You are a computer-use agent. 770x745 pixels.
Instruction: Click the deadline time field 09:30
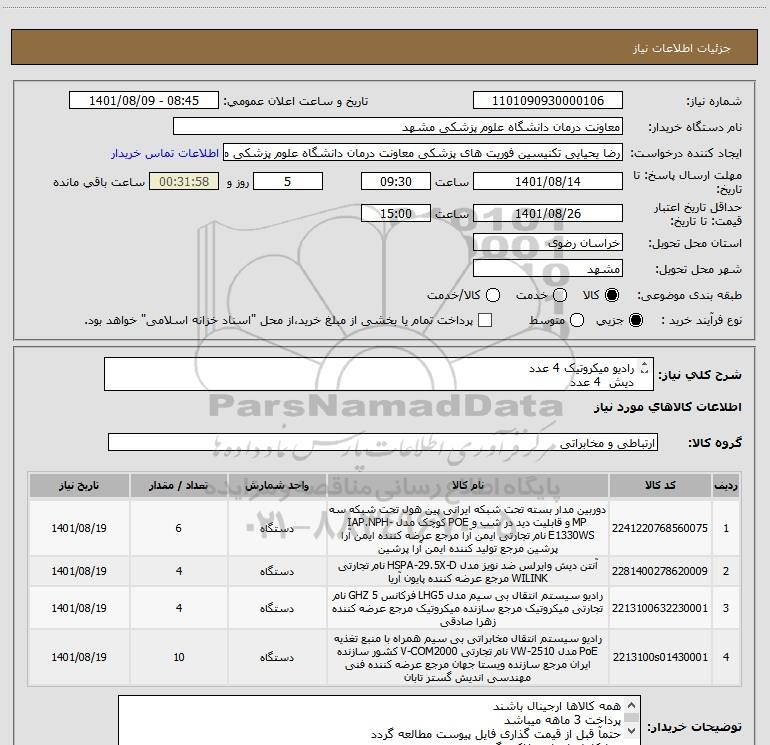[x=396, y=181]
